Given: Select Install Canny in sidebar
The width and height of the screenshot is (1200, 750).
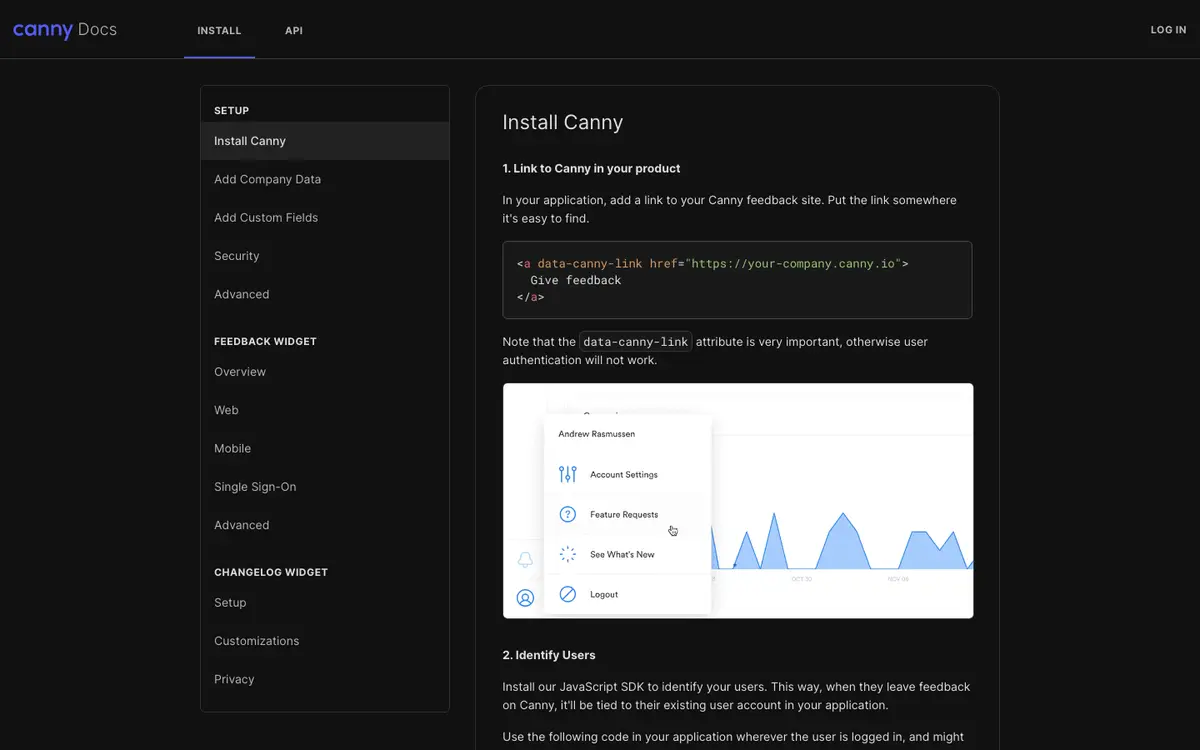Looking at the screenshot, I should (325, 141).
